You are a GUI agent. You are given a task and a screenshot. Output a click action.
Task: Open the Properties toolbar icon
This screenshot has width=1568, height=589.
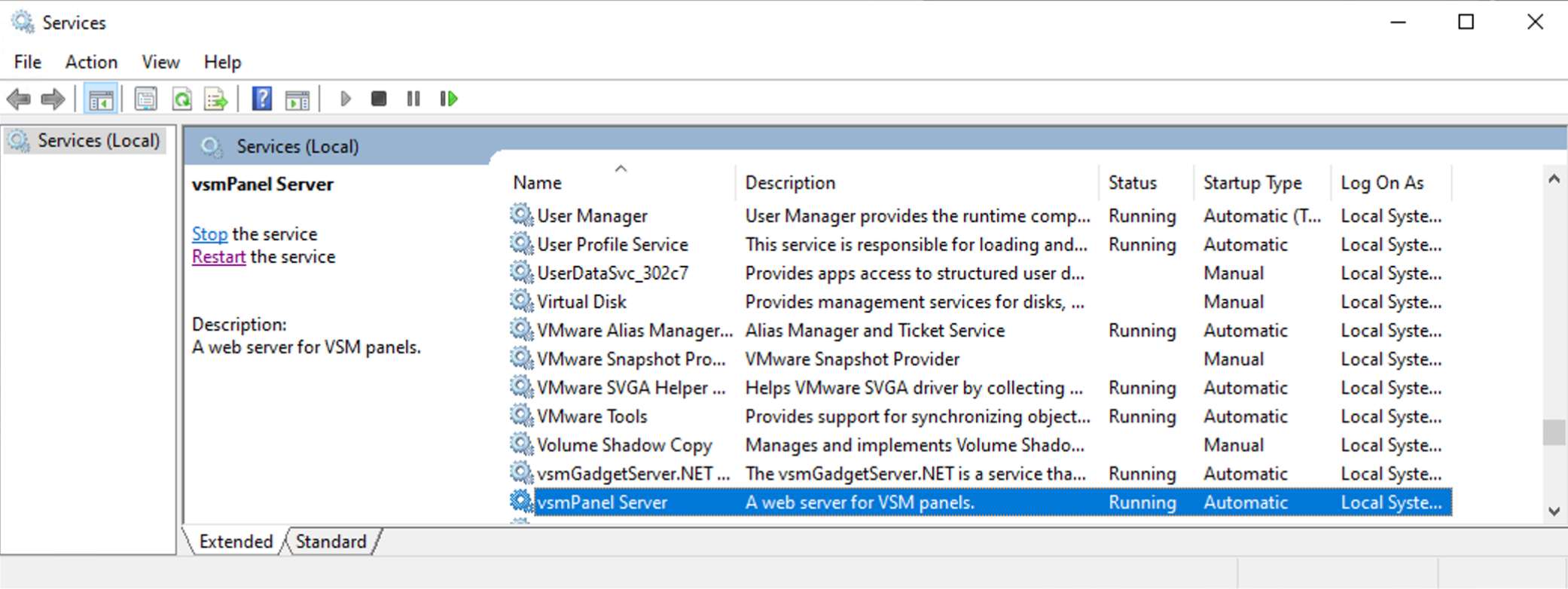coord(145,99)
